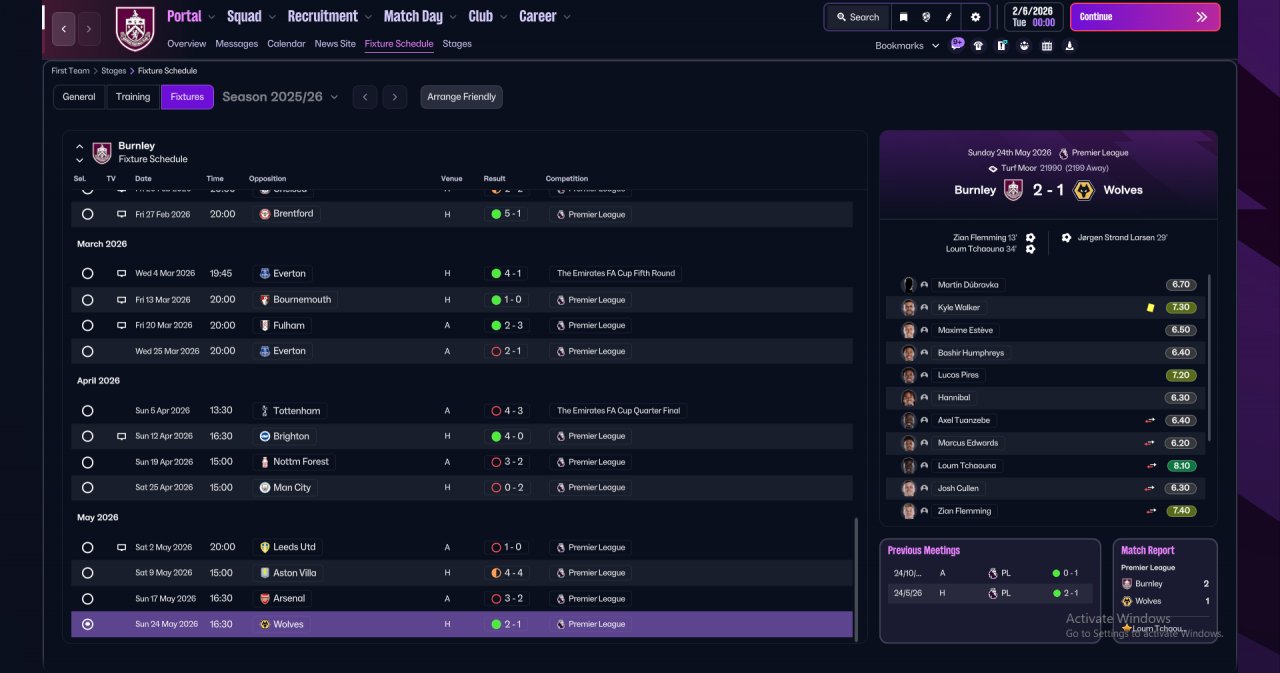Switch to the Messages tab
1280x673 pixels.
tap(237, 44)
